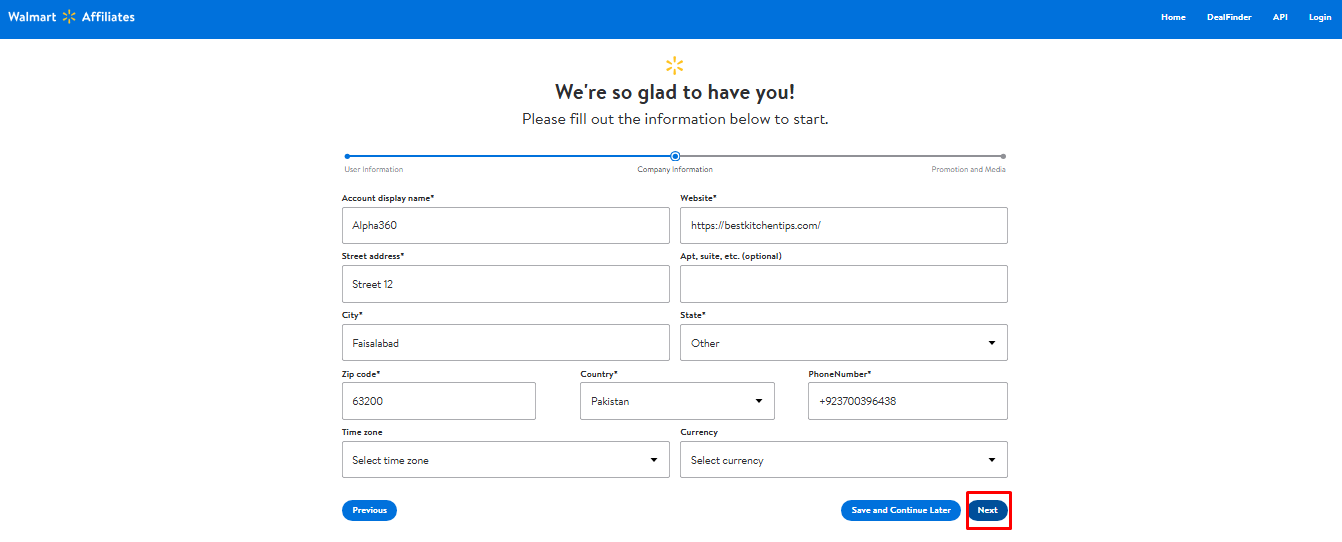
Task: Select the User Information progress step dot
Action: pyautogui.click(x=347, y=156)
